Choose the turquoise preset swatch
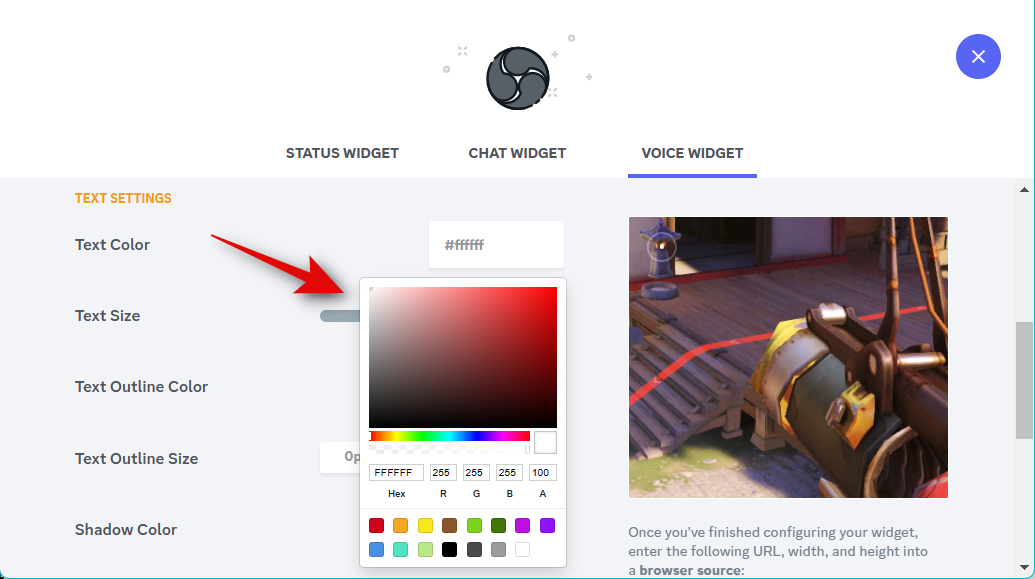Viewport: 1035px width, 579px height. pyautogui.click(x=401, y=549)
